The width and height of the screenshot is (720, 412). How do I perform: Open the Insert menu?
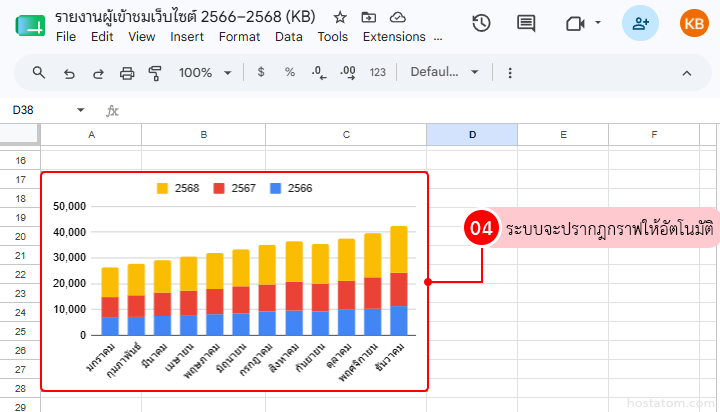[187, 37]
